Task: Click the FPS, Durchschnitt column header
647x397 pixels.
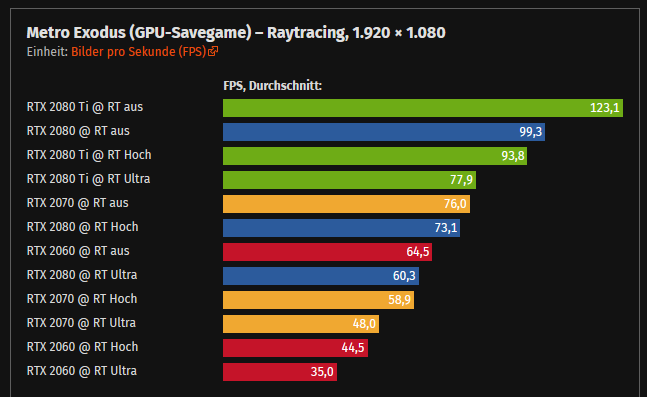Action: (x=272, y=86)
